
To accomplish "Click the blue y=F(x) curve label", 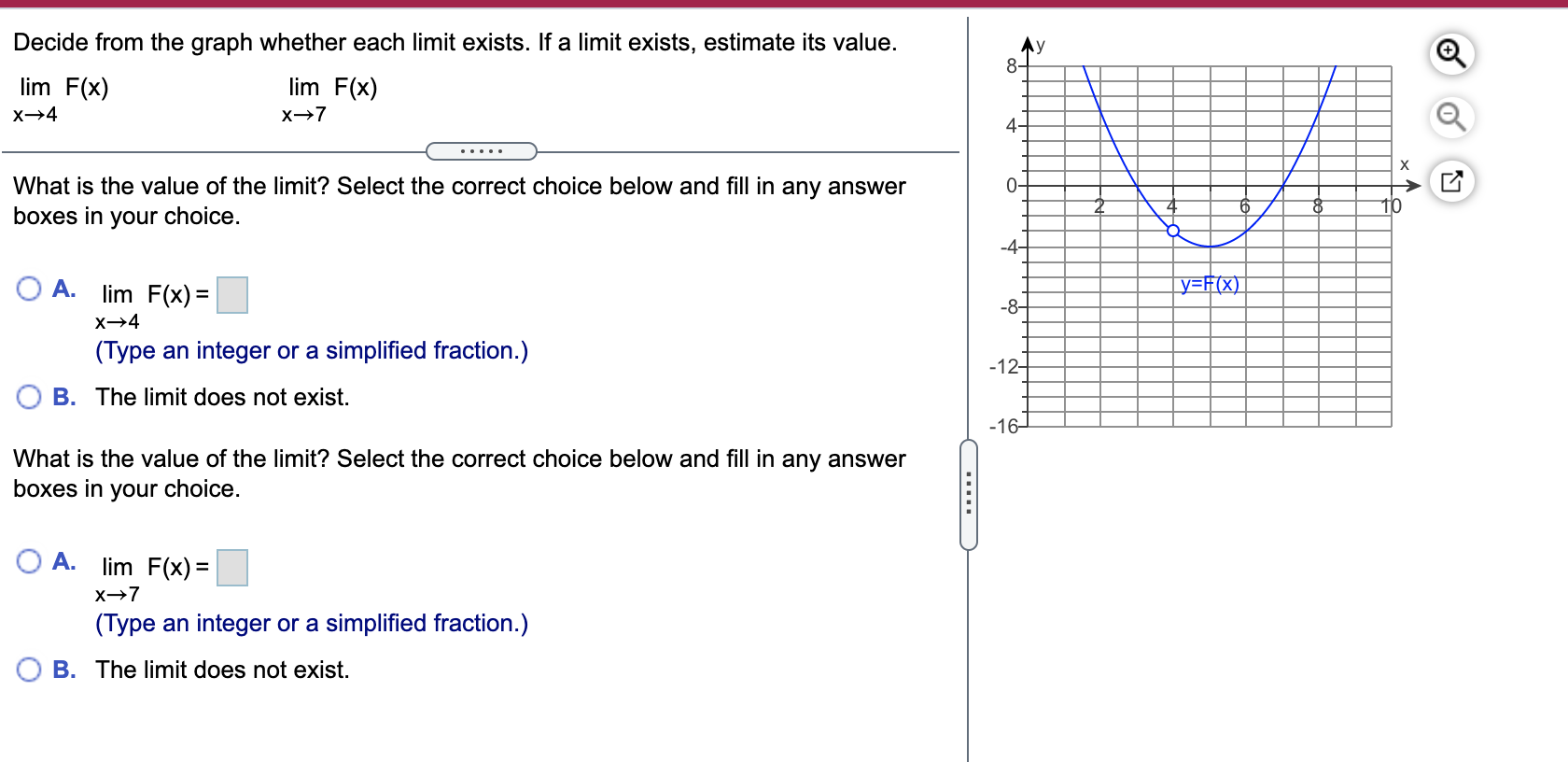I will [1210, 283].
